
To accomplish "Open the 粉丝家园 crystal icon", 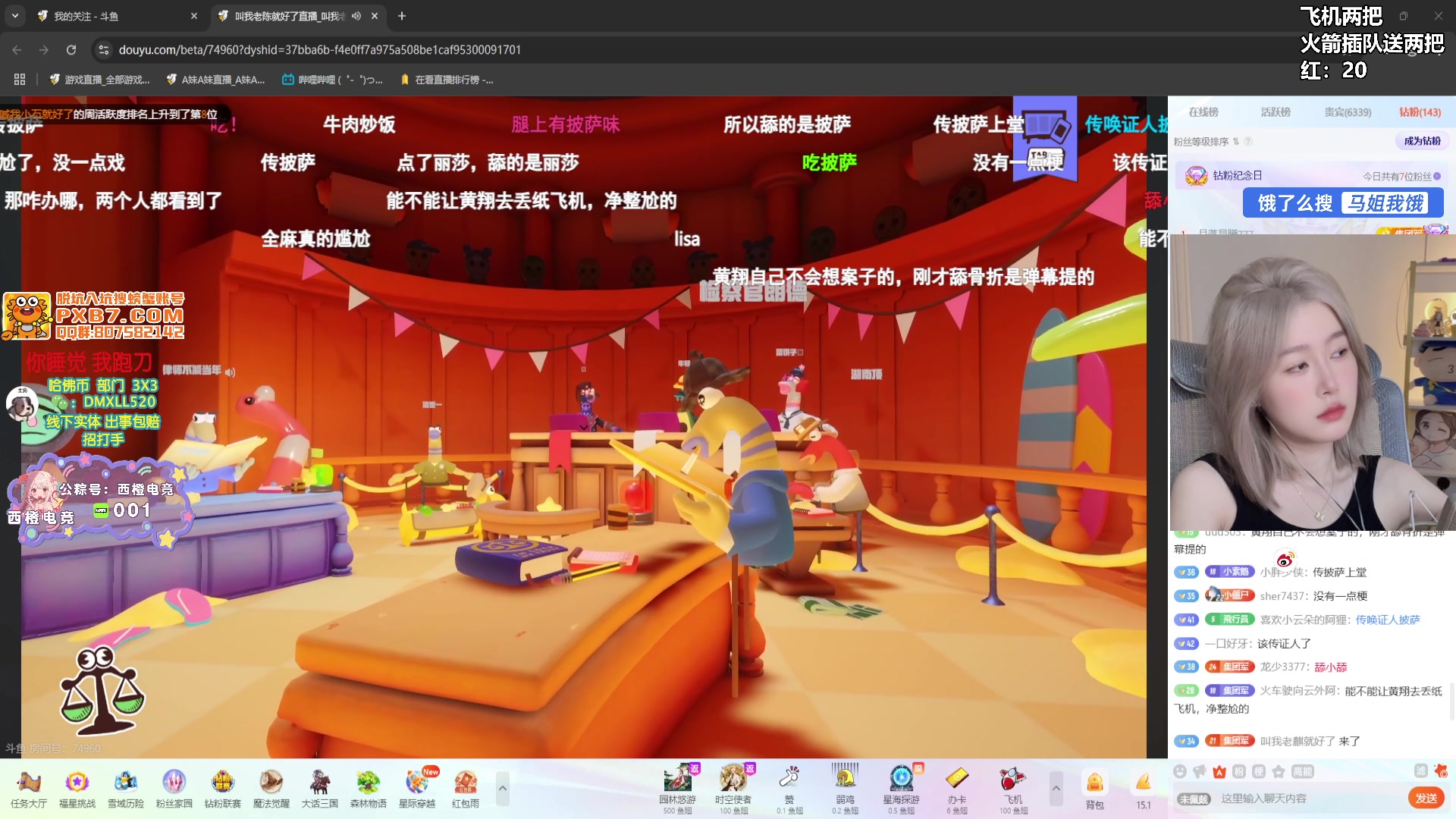I will 174,789.
